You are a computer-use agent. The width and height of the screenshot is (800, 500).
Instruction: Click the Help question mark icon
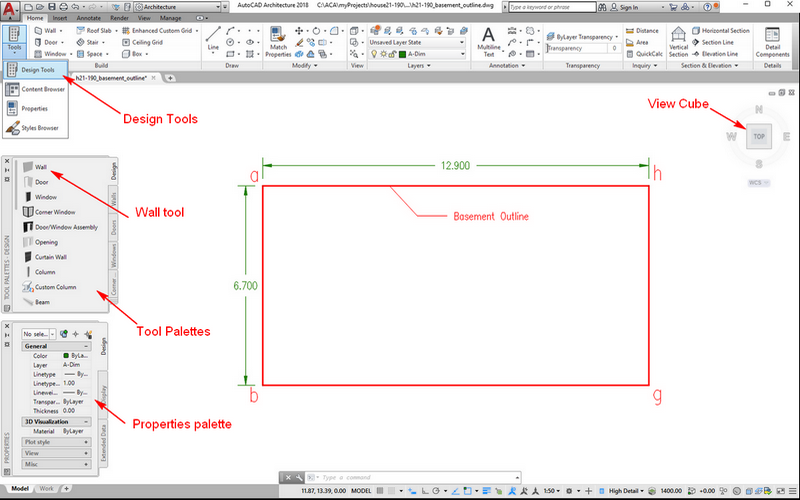[x=707, y=7]
